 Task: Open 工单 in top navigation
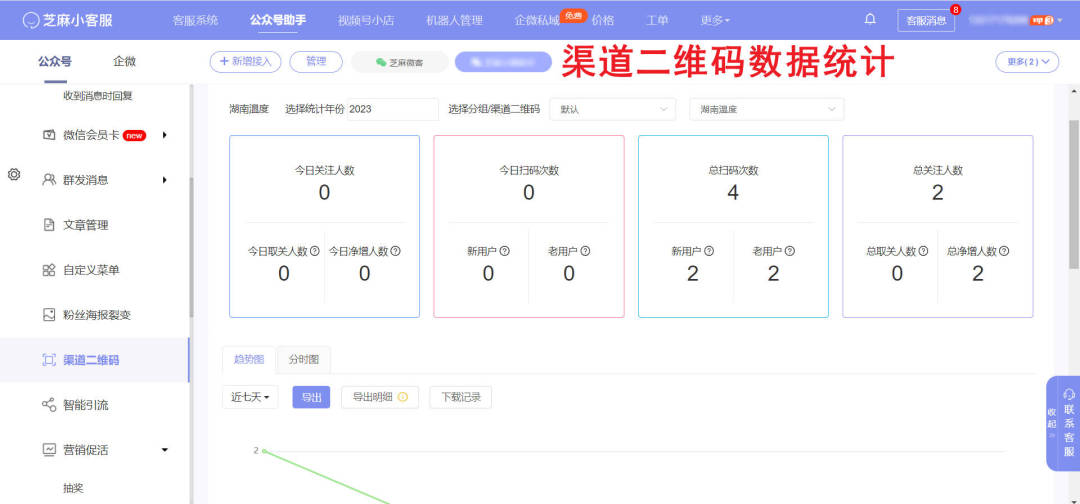tap(657, 20)
